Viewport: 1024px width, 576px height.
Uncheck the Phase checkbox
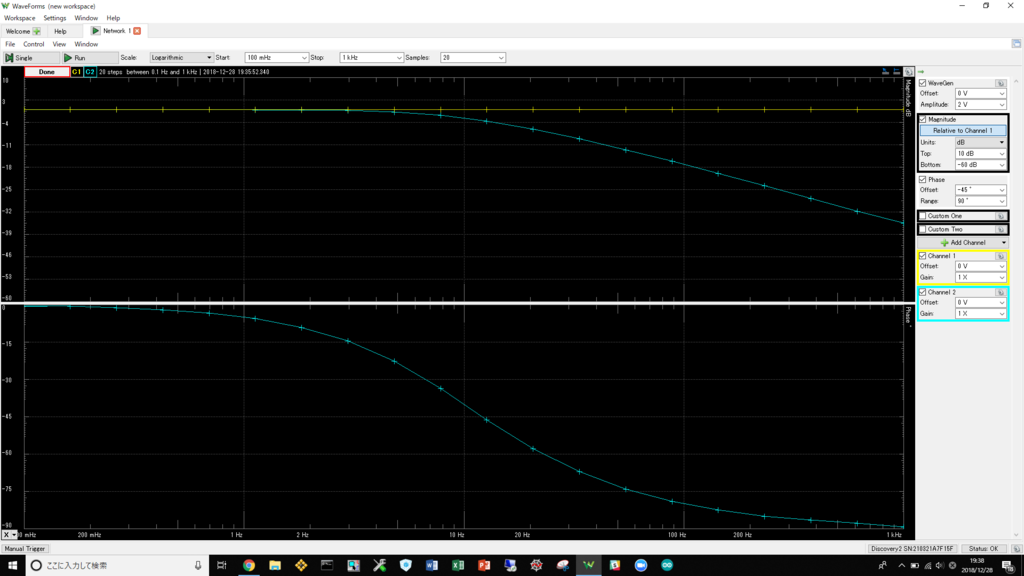[923, 180]
